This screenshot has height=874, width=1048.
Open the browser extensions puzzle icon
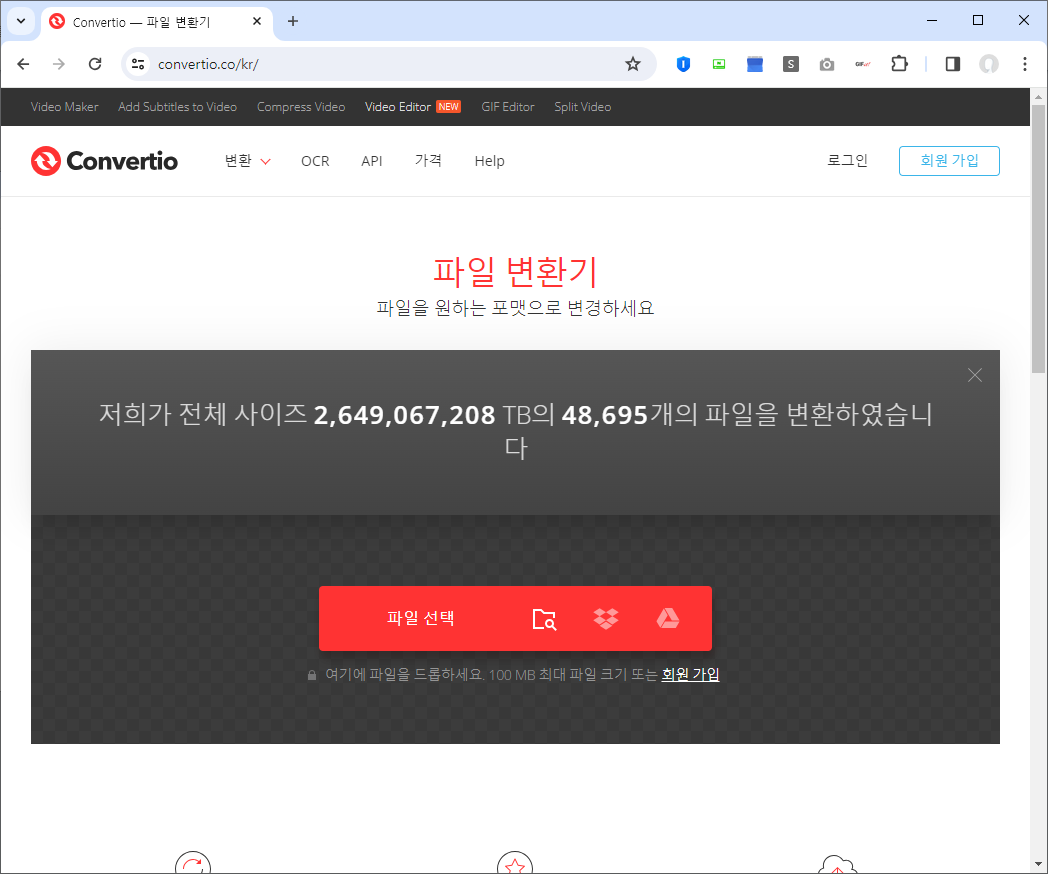pyautogui.click(x=899, y=63)
